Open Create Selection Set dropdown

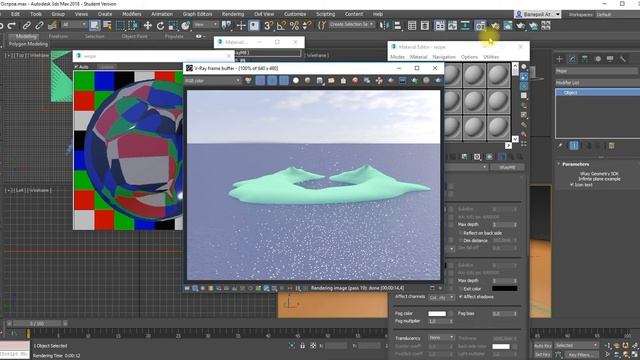tap(351, 24)
